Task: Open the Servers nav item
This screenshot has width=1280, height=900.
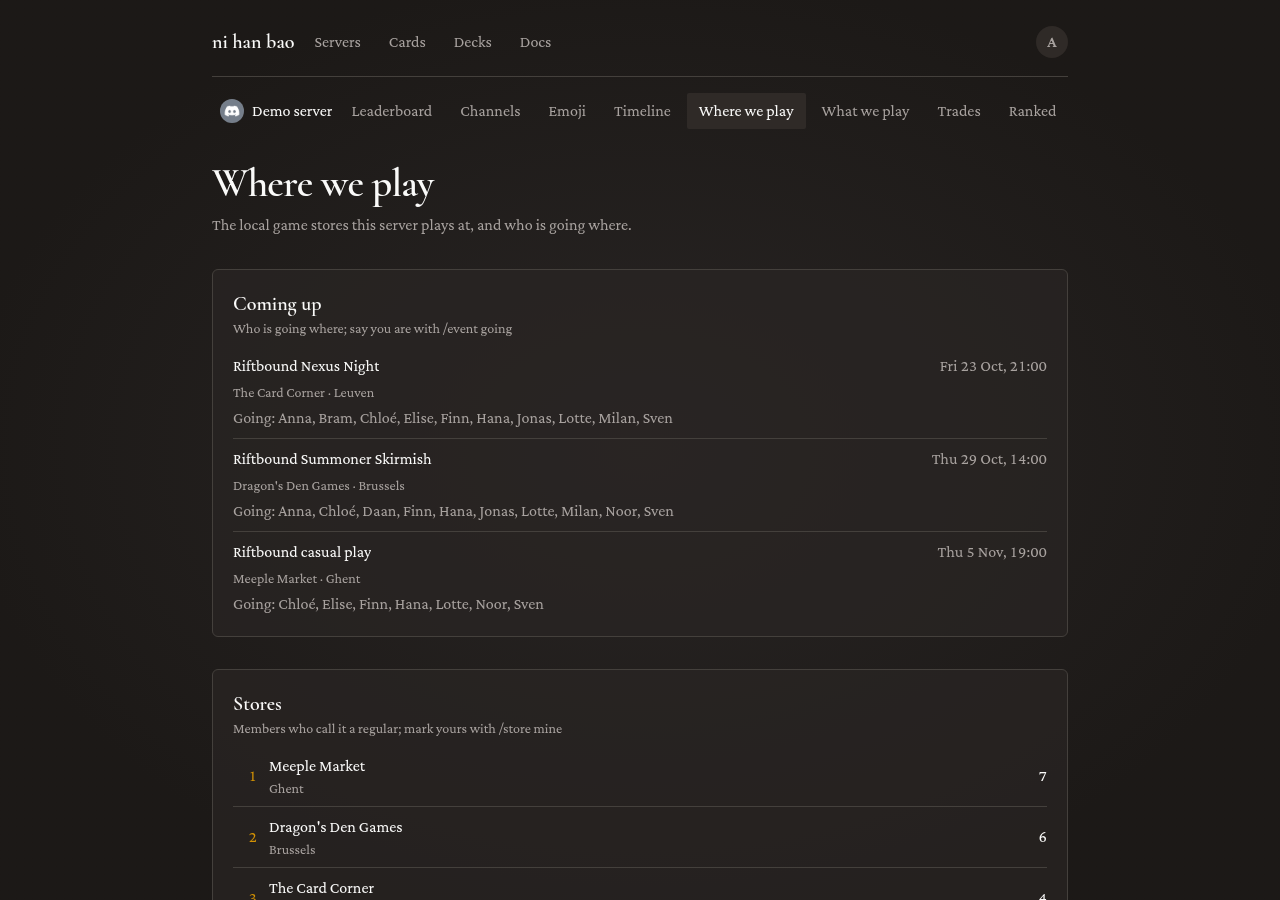Action: tap(337, 42)
